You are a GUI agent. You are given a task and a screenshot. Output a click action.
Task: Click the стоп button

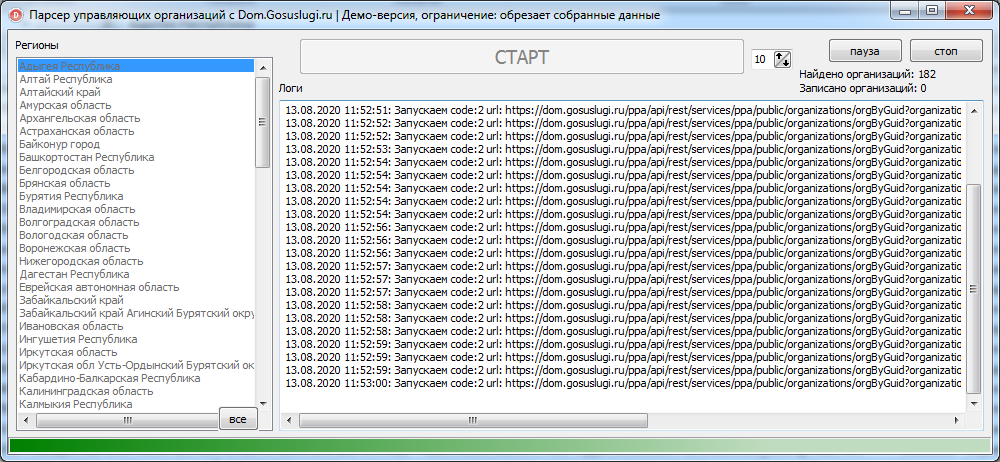coord(944,51)
